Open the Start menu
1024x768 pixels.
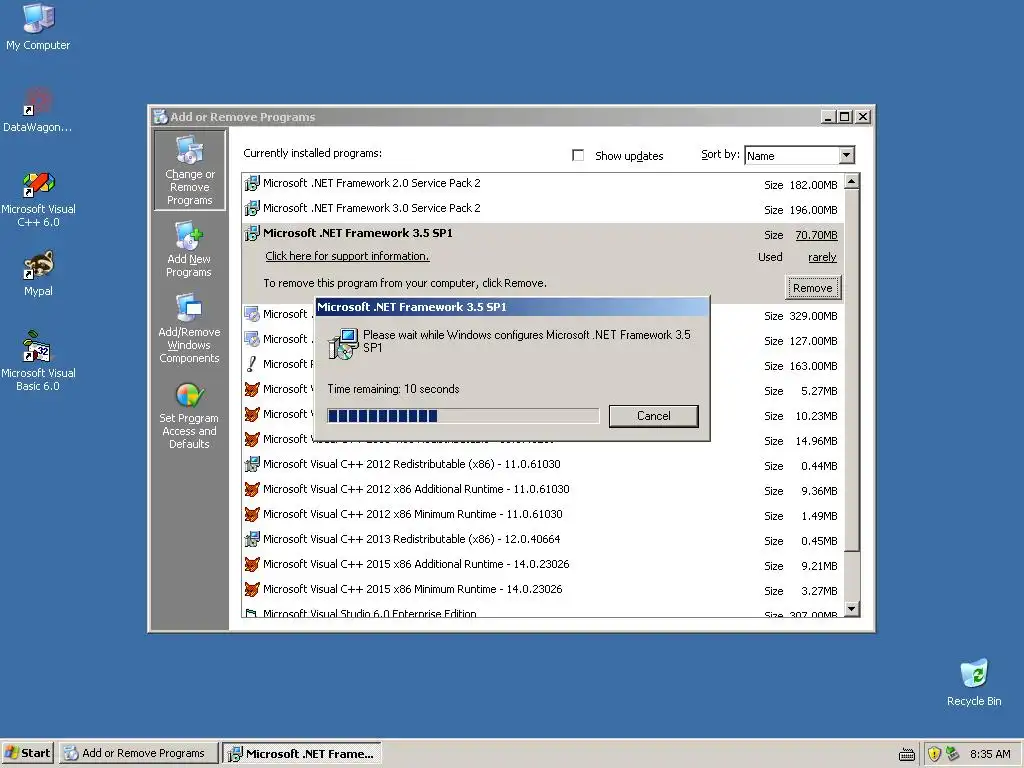coord(27,753)
